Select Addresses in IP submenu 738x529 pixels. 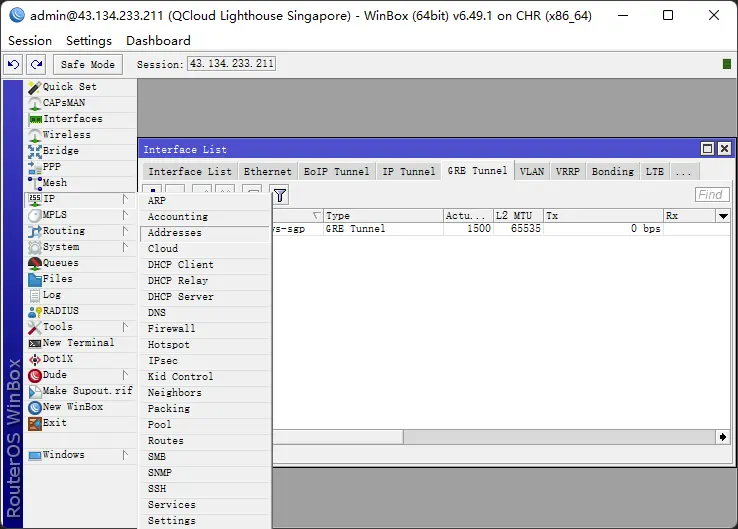click(x=206, y=233)
